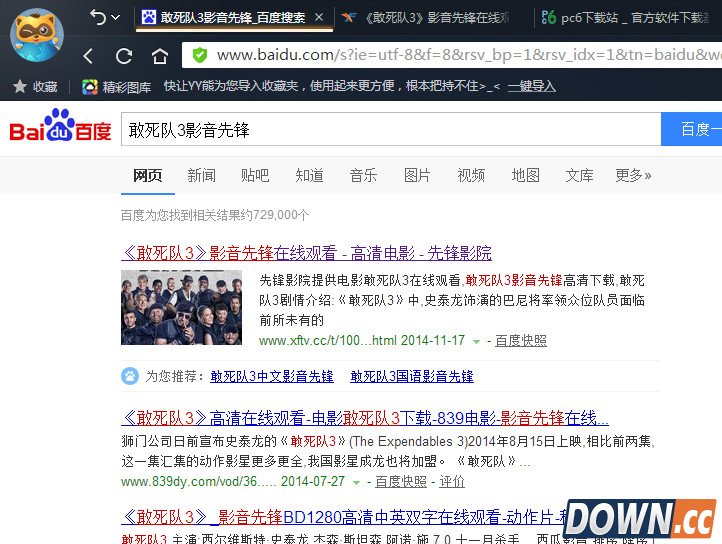Click the 敢死队3影音先锋 search box
The image size is (722, 544).
point(391,129)
